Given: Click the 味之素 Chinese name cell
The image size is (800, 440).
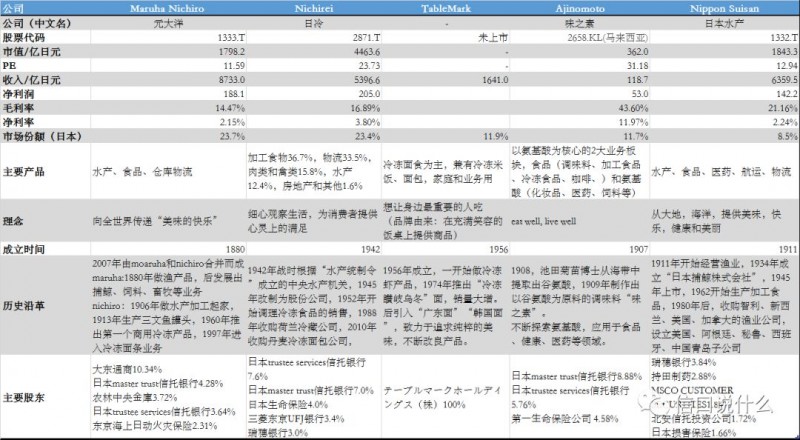Looking at the screenshot, I should pyautogui.click(x=580, y=23).
